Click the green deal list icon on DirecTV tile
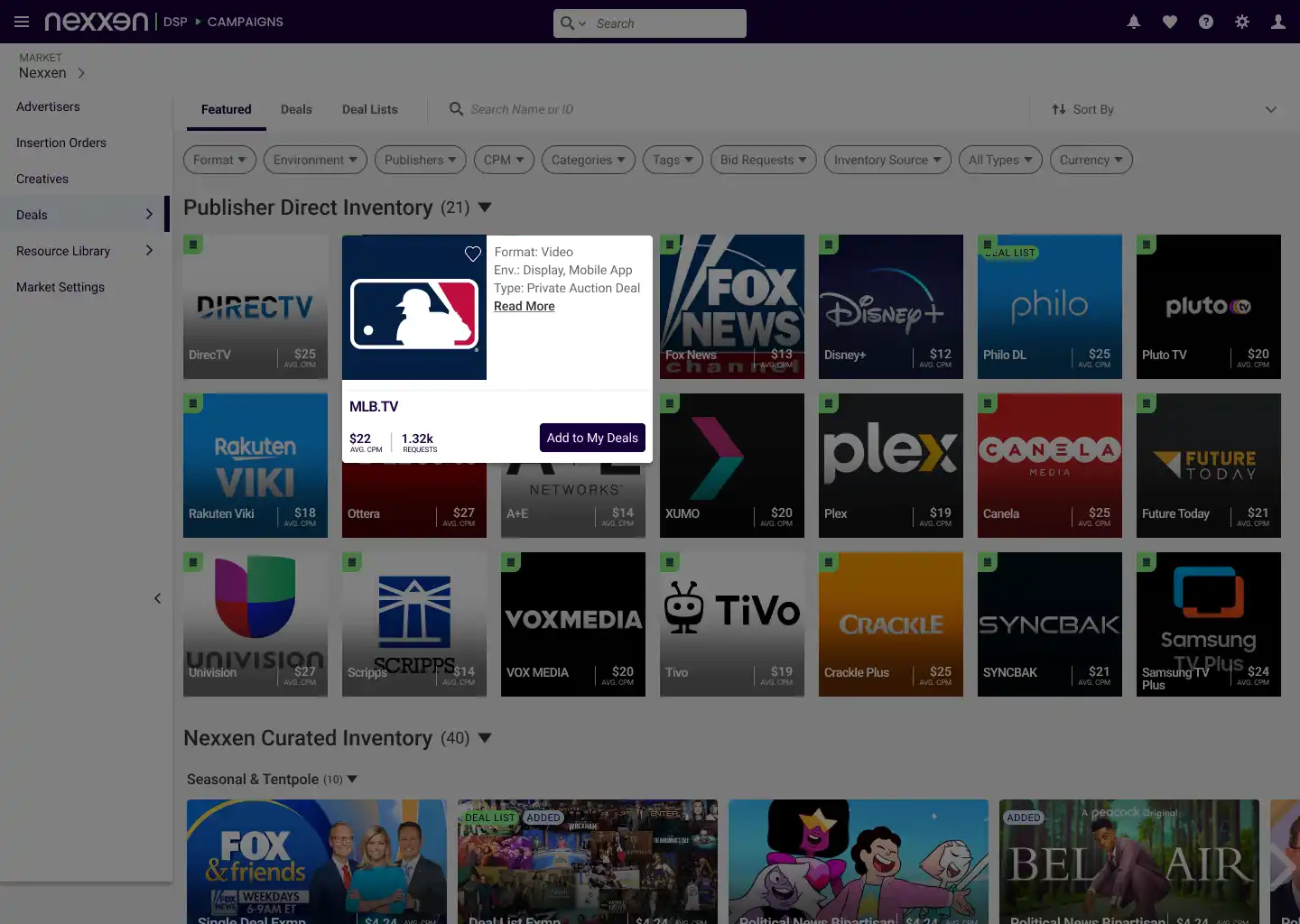 click(192, 244)
